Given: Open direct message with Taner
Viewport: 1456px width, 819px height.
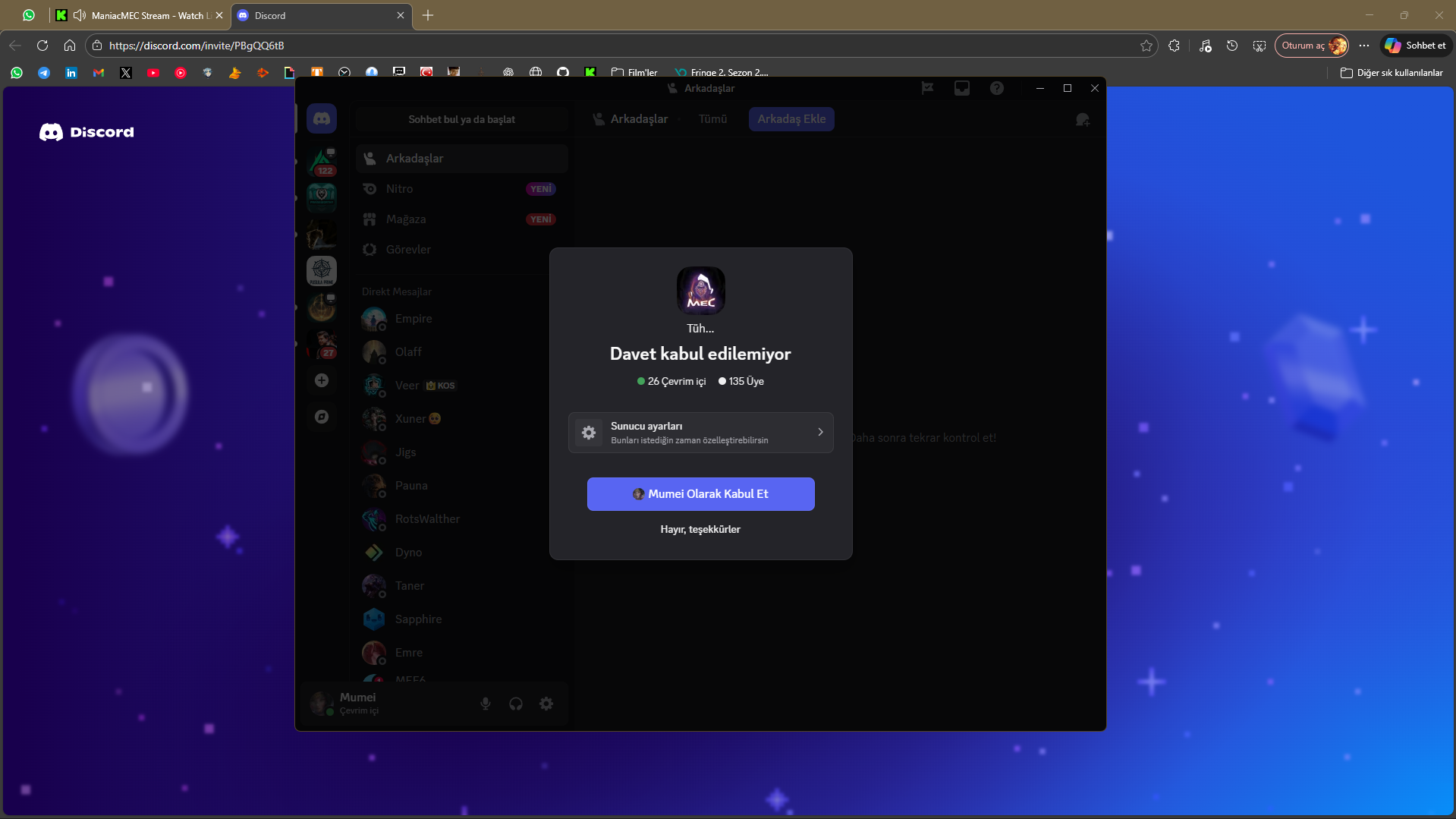Looking at the screenshot, I should (x=461, y=586).
